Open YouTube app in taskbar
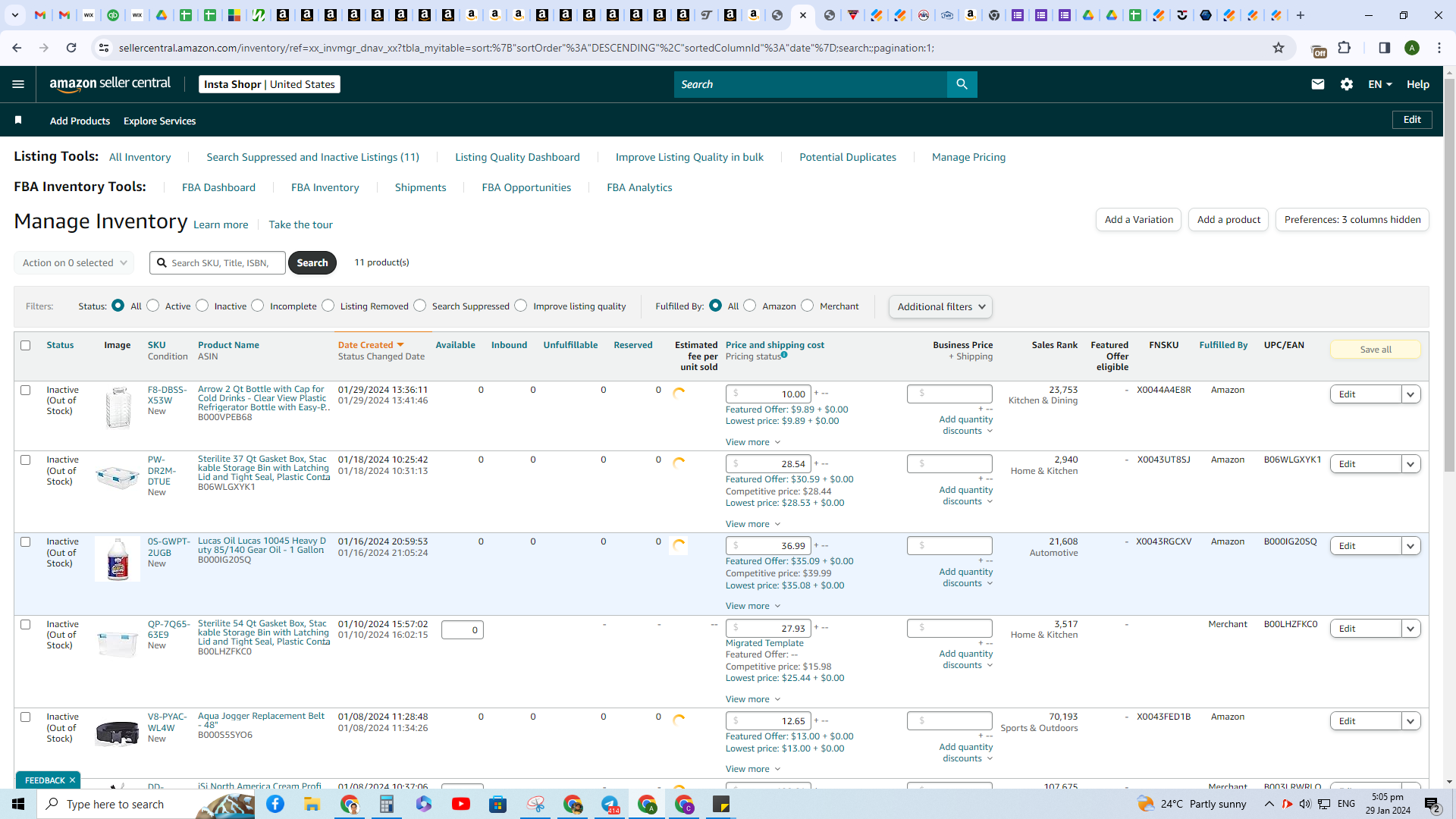 (x=460, y=804)
